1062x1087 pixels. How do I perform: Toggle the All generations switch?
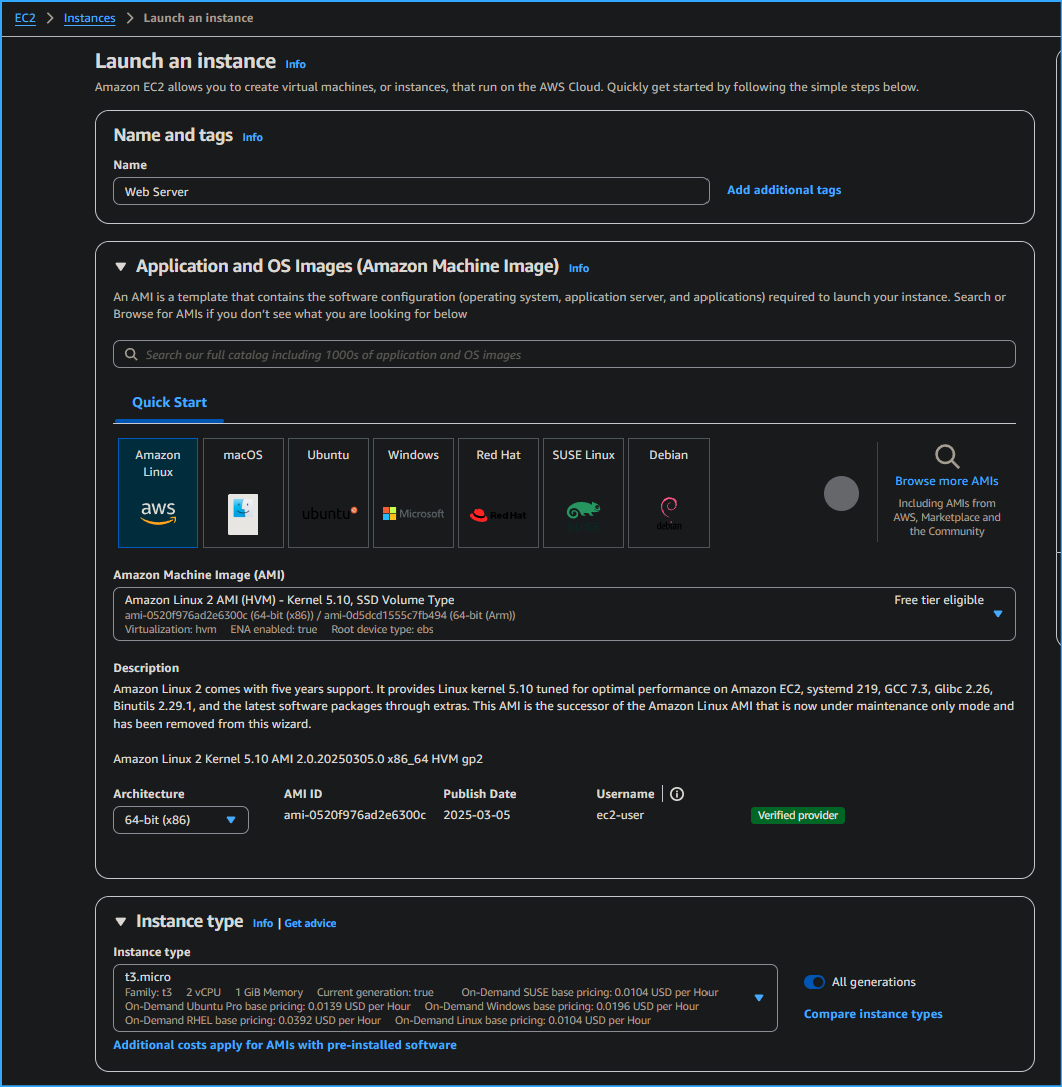point(814,982)
